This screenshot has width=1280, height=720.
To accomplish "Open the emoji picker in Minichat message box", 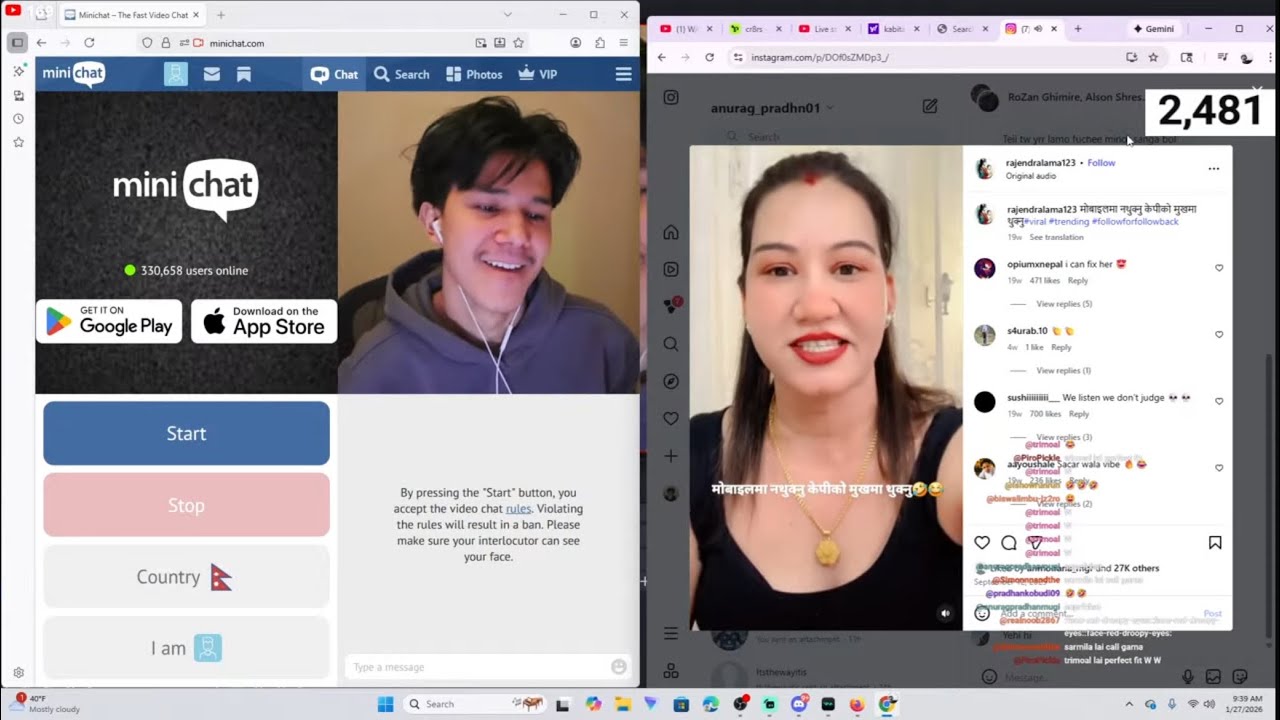I will pos(619,667).
